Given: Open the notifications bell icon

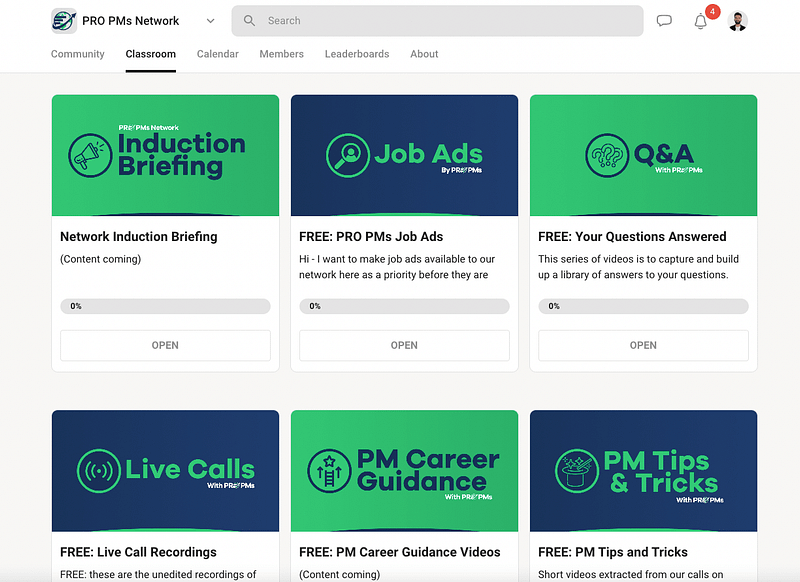Looking at the screenshot, I should click(700, 21).
